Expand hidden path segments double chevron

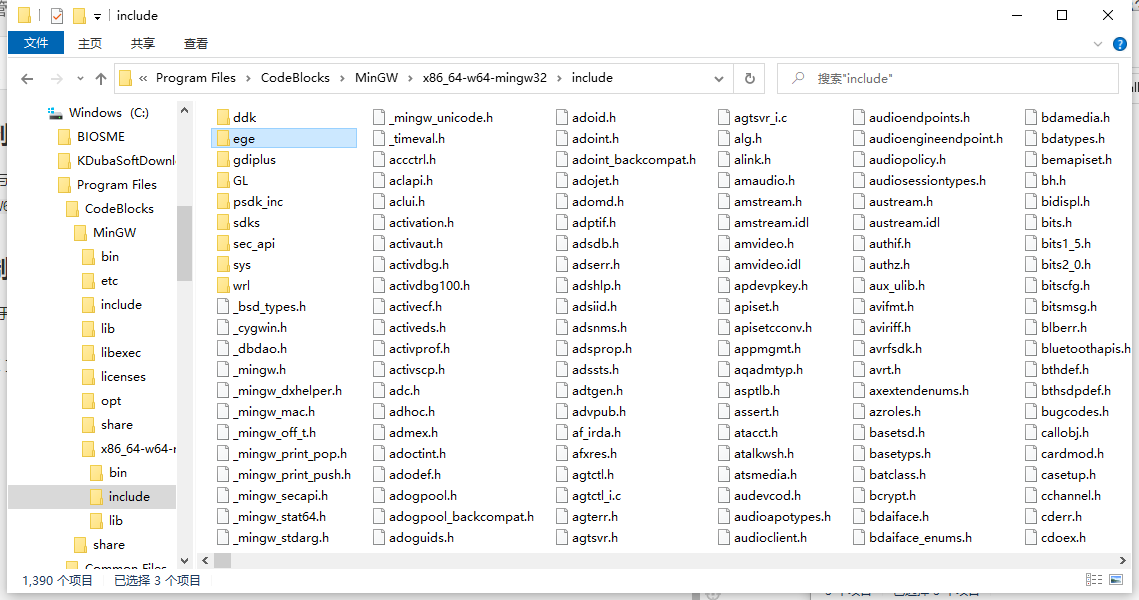(143, 78)
